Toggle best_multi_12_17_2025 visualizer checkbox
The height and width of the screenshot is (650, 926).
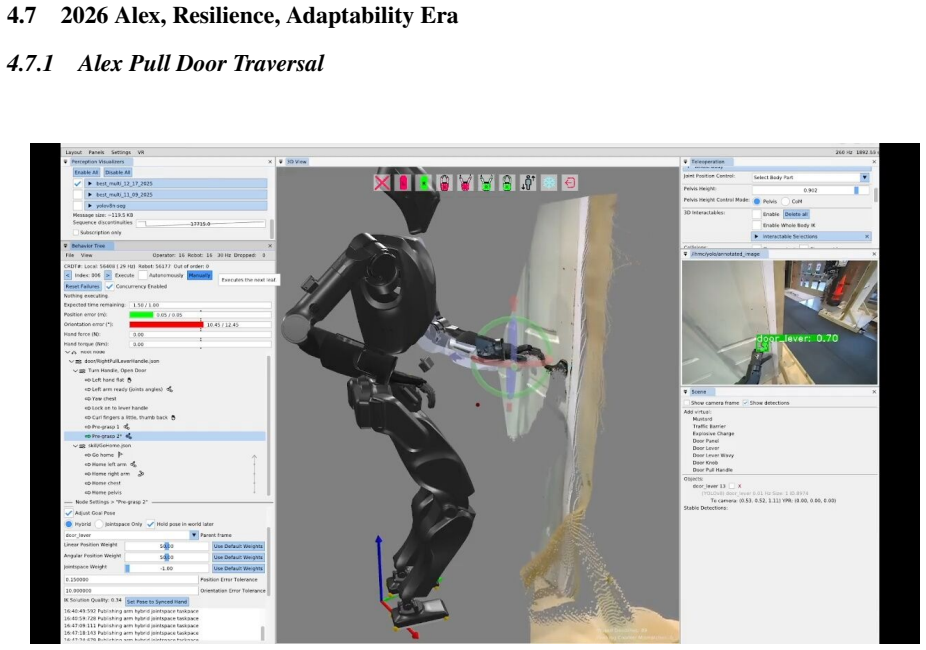(77, 184)
